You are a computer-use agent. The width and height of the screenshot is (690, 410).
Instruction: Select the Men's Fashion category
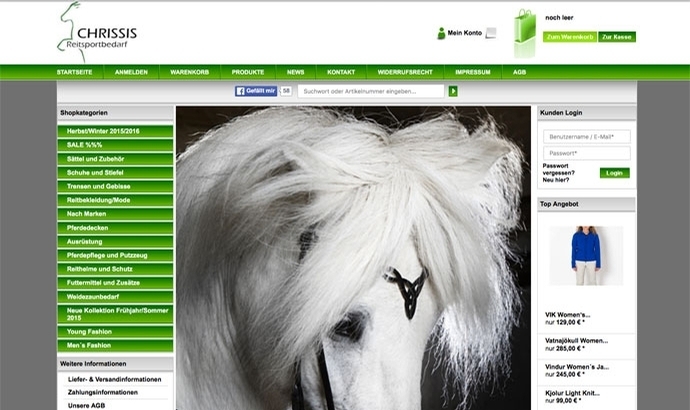click(x=115, y=345)
